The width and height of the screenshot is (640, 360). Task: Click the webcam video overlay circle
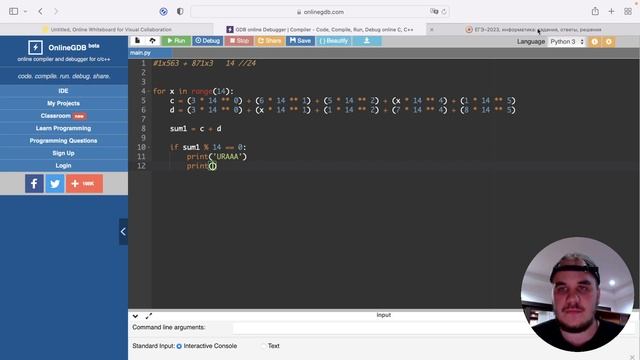(x=578, y=294)
